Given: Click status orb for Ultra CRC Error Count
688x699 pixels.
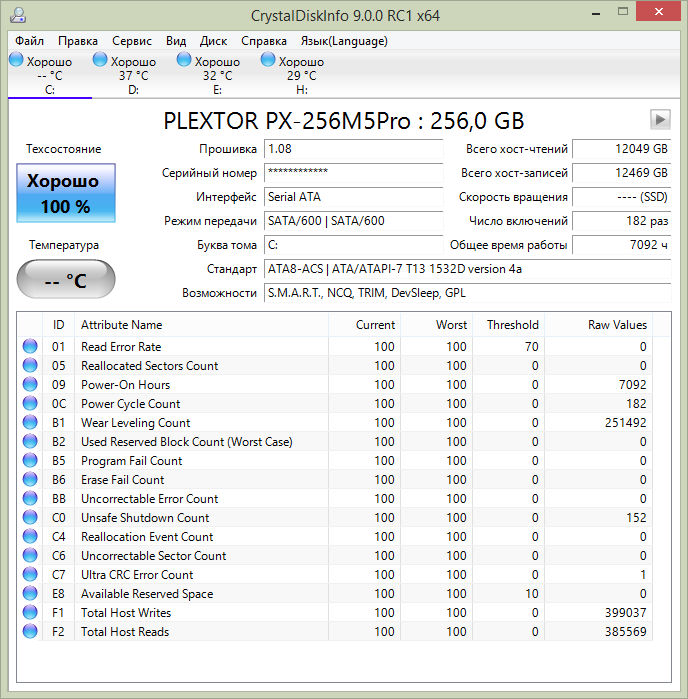Looking at the screenshot, I should point(30,574).
